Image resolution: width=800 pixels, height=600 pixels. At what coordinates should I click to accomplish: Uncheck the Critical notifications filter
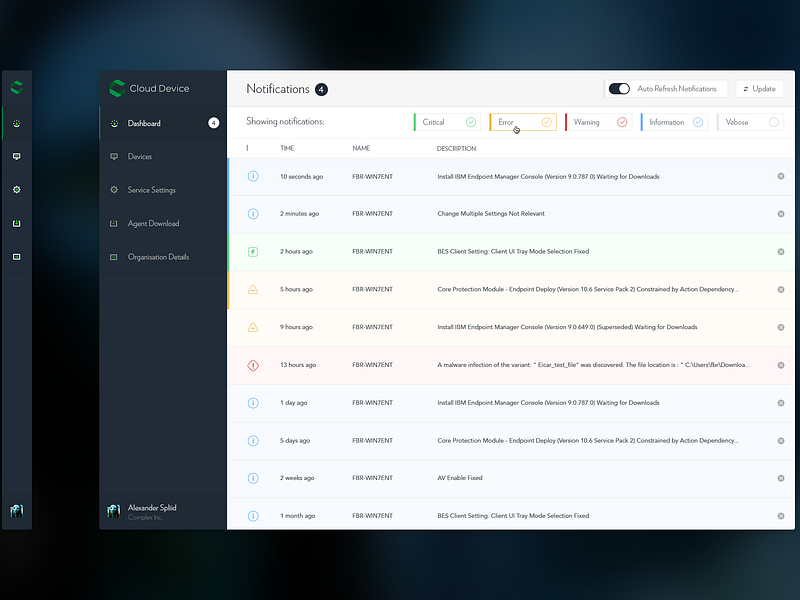tap(471, 121)
